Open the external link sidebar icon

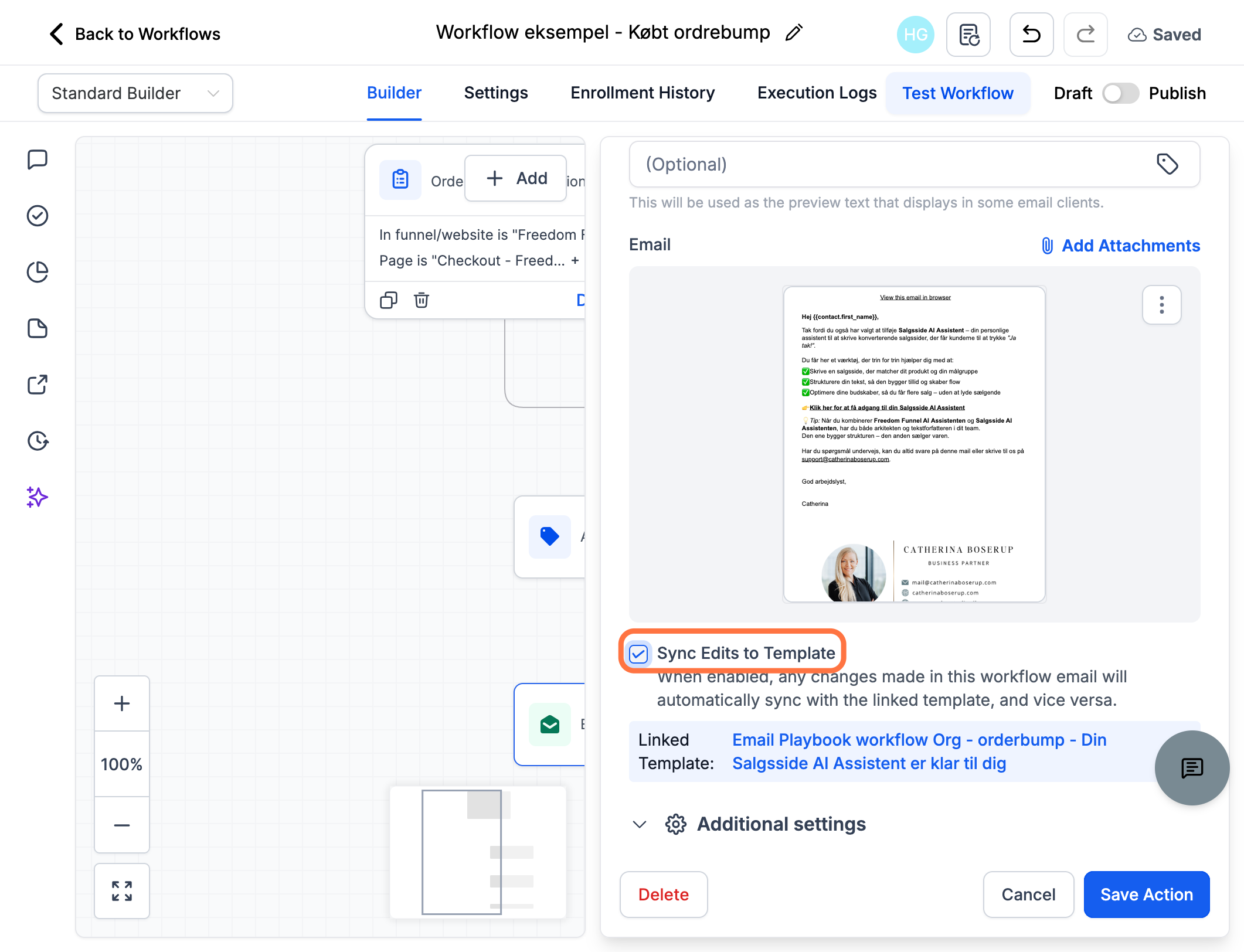pos(38,385)
